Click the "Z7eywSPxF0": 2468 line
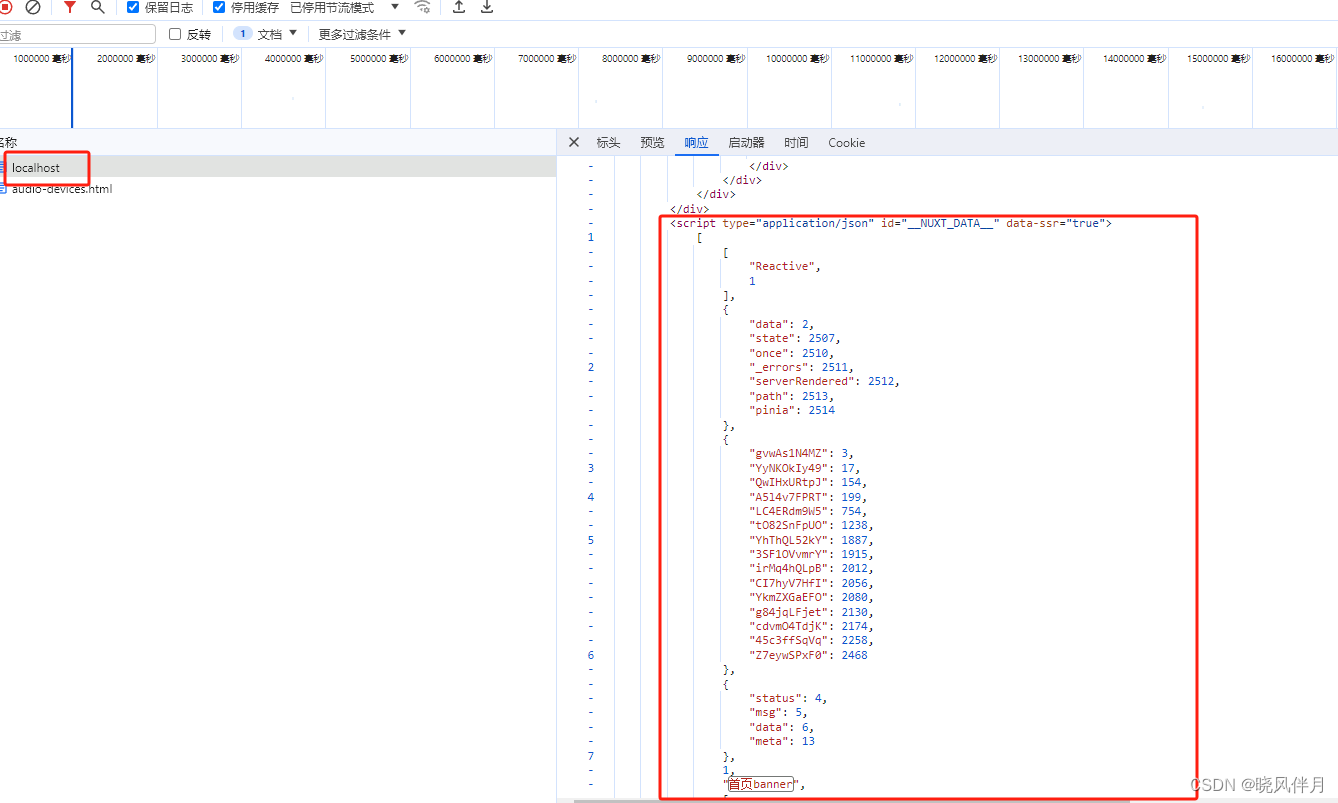Viewport: 1338px width, 803px height. click(x=809, y=655)
